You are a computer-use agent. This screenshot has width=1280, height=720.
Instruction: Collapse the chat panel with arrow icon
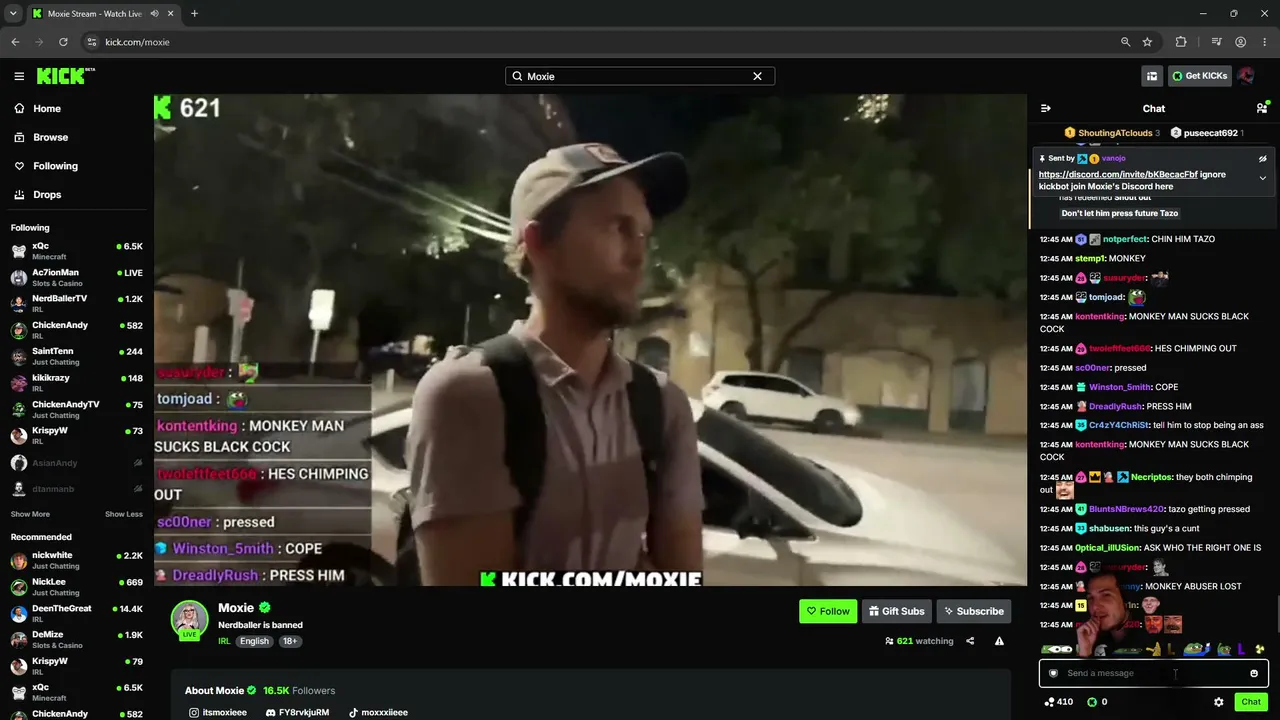pos(1046,108)
